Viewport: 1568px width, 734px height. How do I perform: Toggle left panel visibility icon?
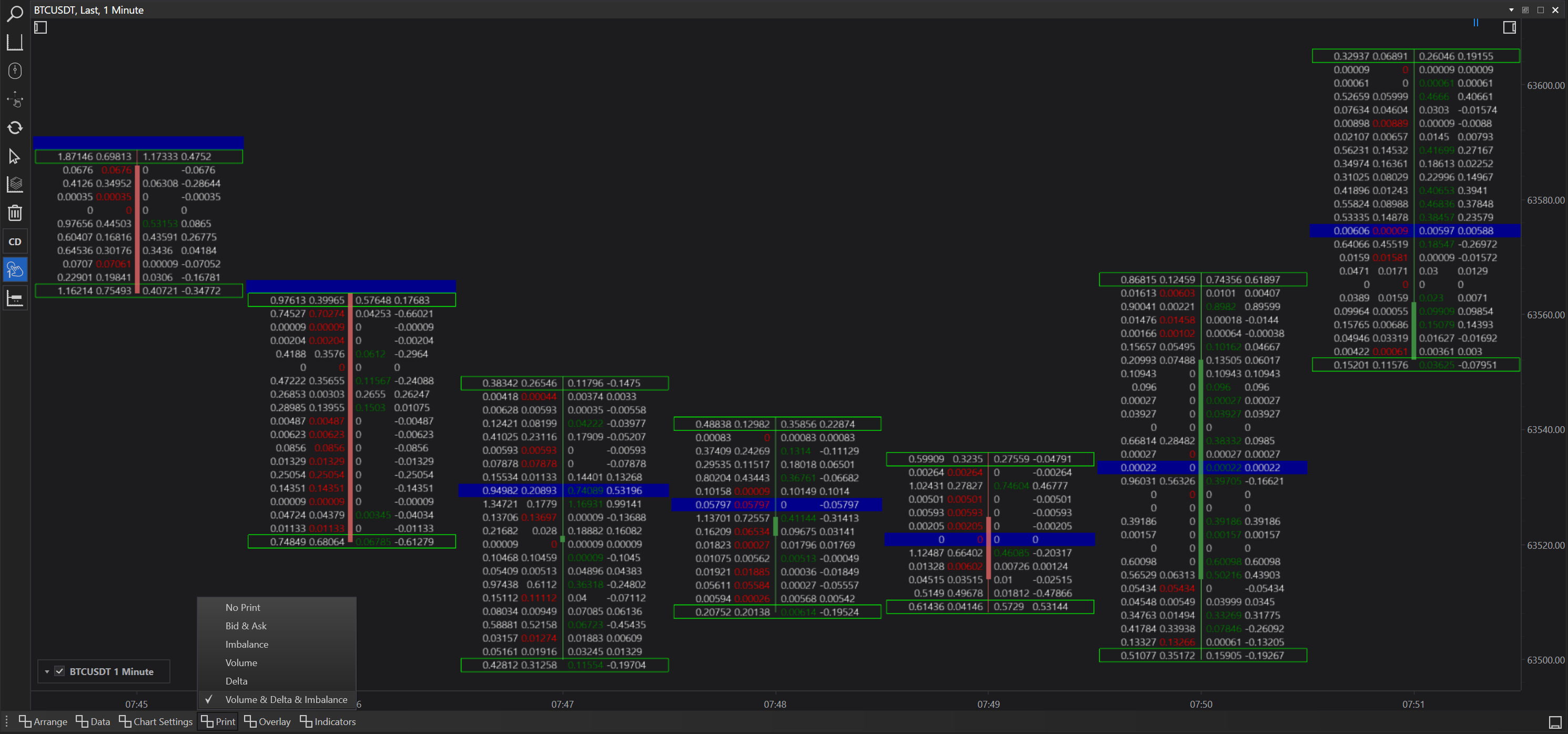tap(40, 27)
